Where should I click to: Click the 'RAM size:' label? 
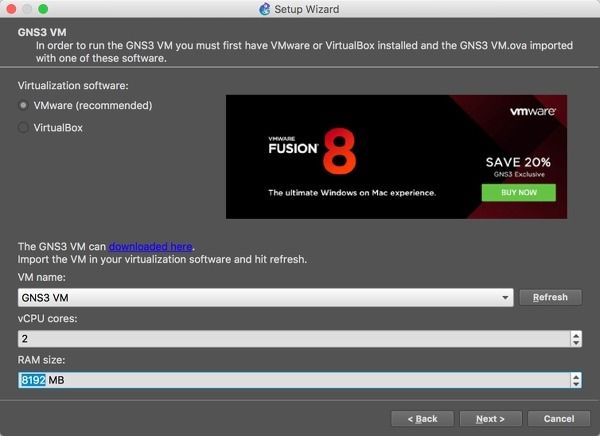pyautogui.click(x=41, y=360)
